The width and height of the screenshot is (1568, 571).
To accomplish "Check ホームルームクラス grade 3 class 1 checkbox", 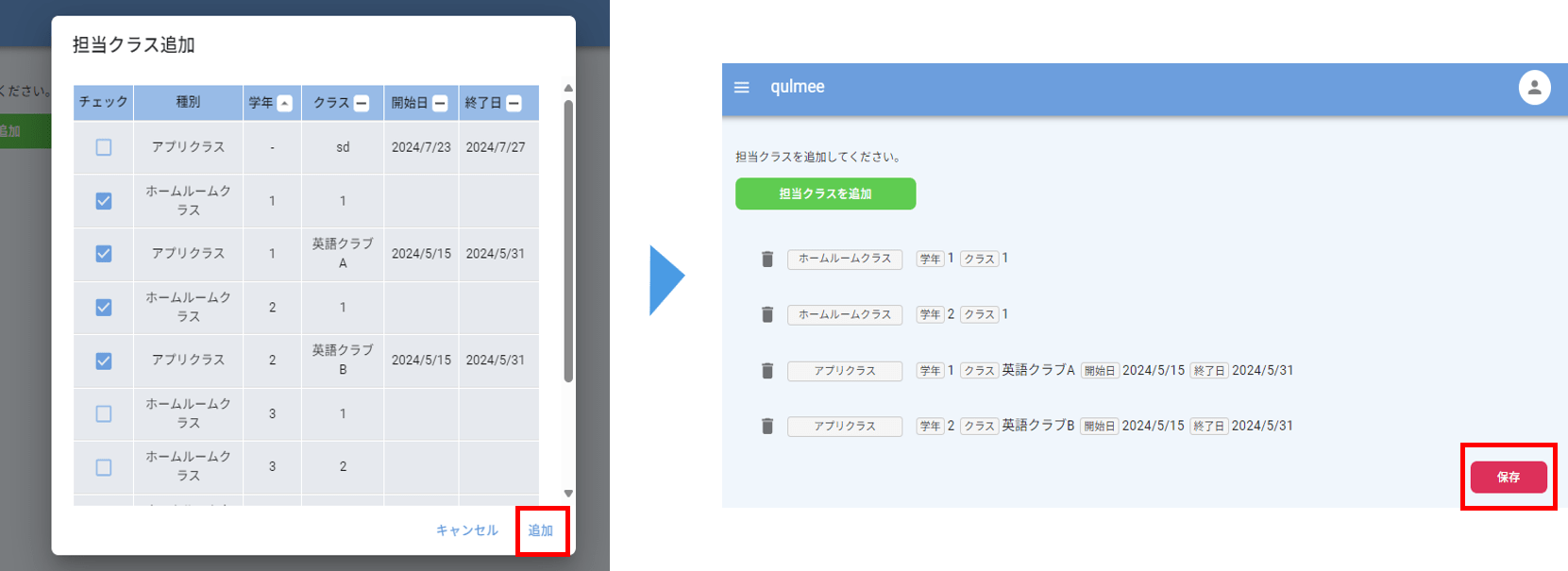I will pos(104,413).
